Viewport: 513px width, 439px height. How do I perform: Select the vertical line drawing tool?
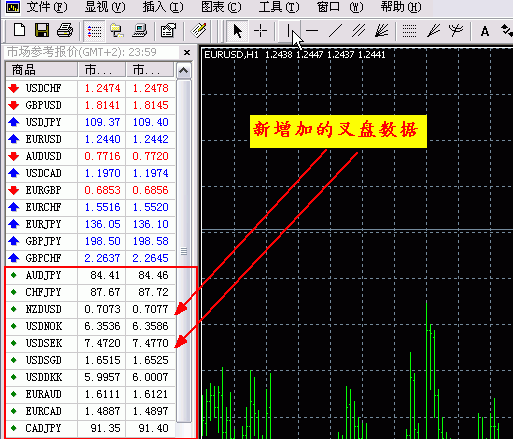[x=288, y=31]
